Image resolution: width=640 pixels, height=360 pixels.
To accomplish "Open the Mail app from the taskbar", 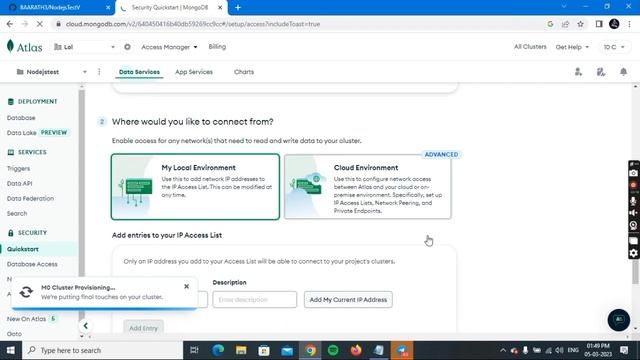I will pos(287,350).
